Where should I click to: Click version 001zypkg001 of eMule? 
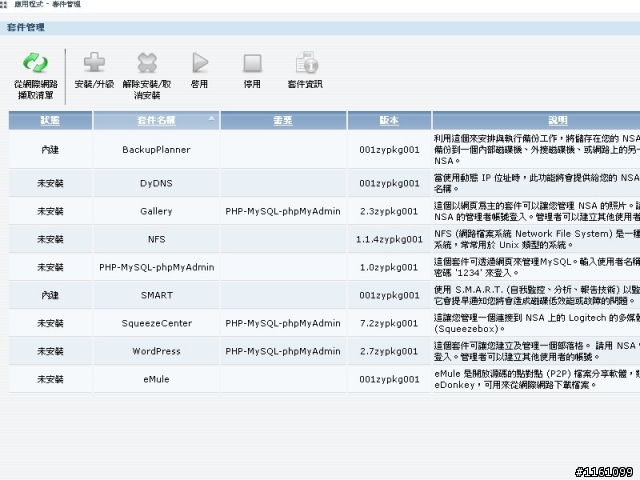tap(389, 380)
